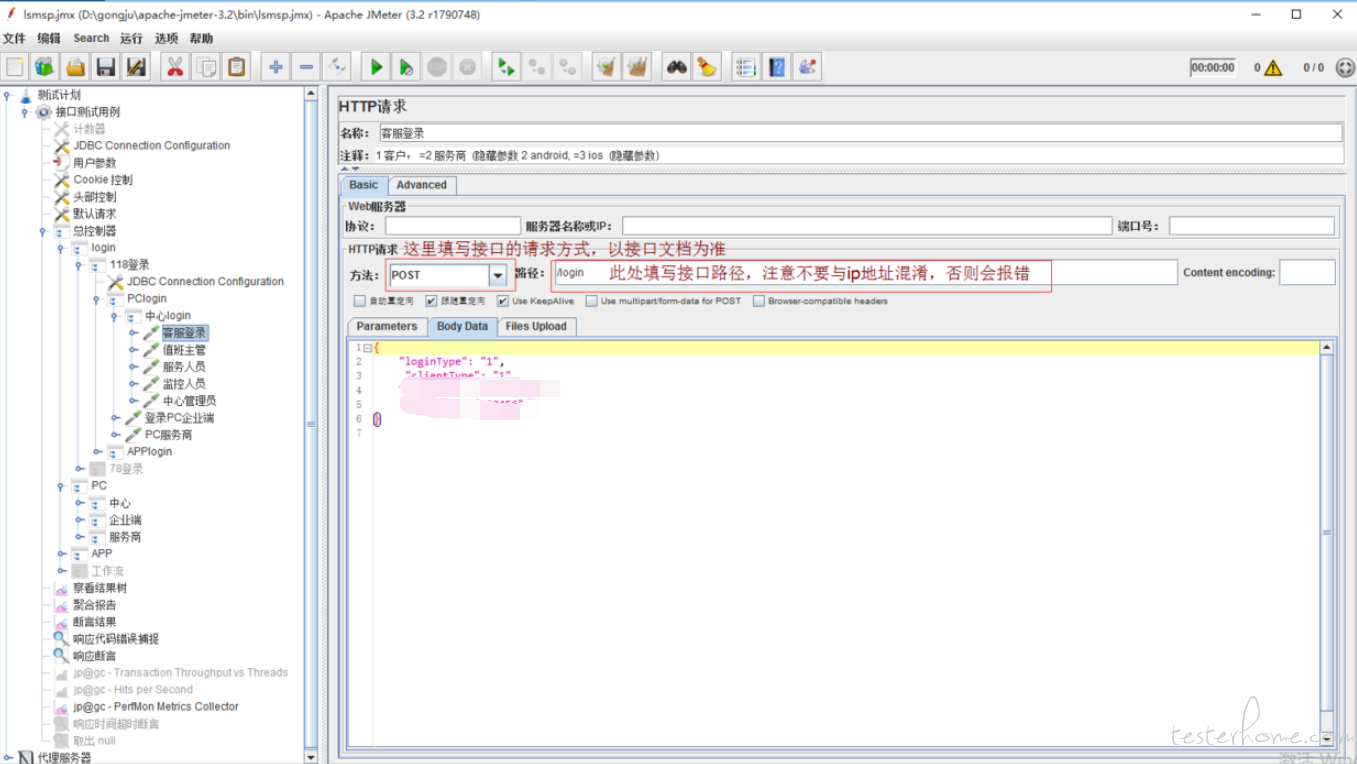
Task: Expand the APPlogin node
Action: pos(97,452)
